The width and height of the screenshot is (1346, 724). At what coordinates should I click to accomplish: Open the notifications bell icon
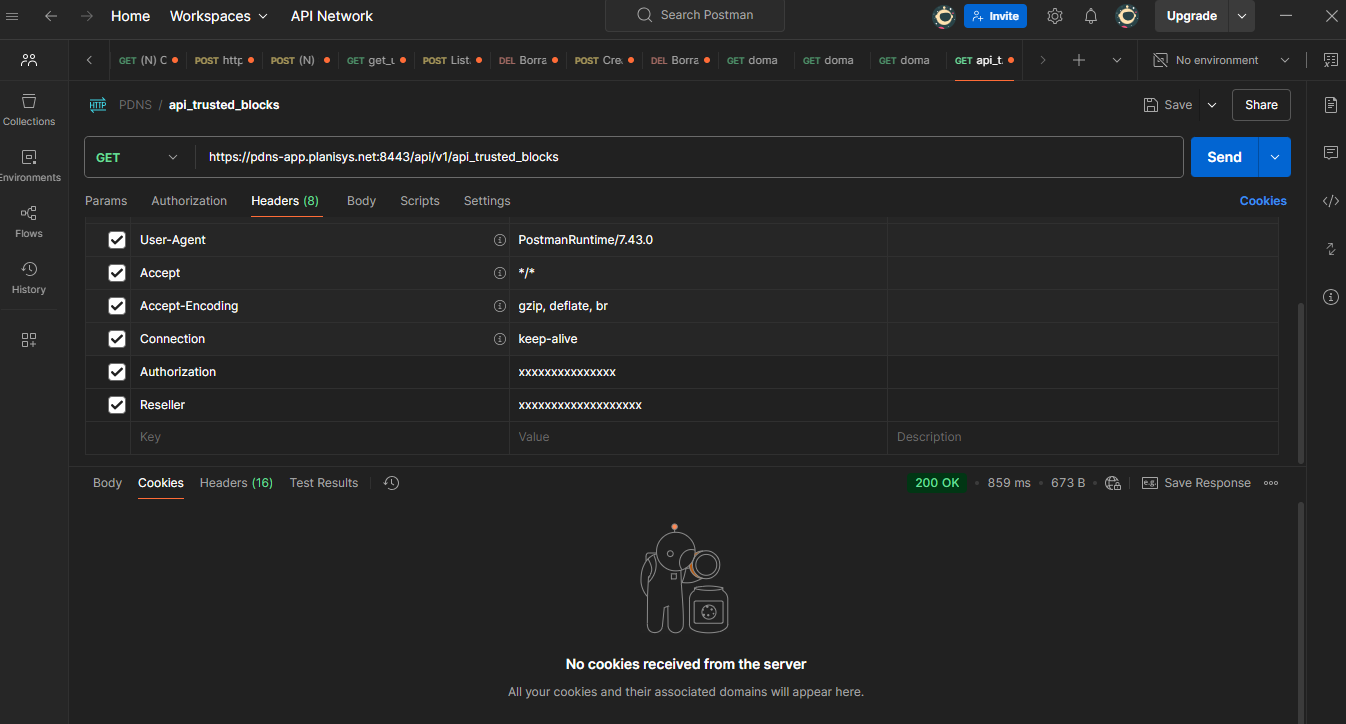(1091, 16)
